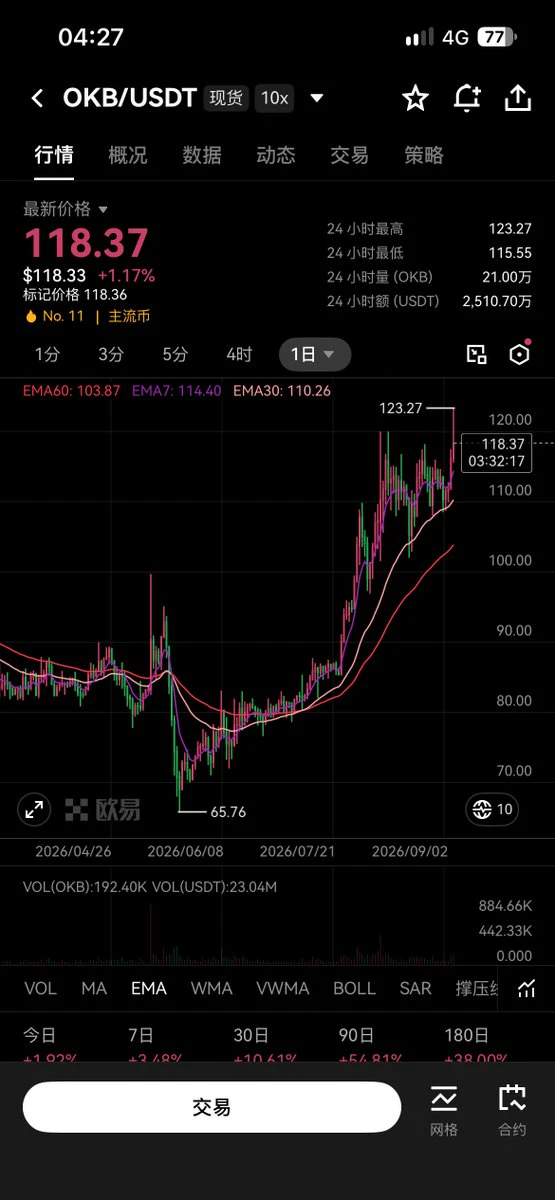Tap the 123.27 high marker on chart
Screen dimensions: 555x1200
click(401, 408)
